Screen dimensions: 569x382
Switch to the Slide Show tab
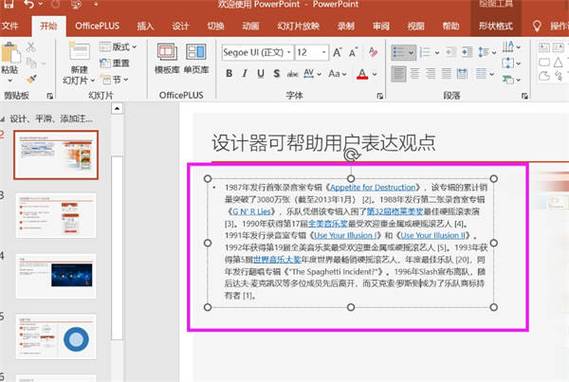pyautogui.click(x=298, y=26)
